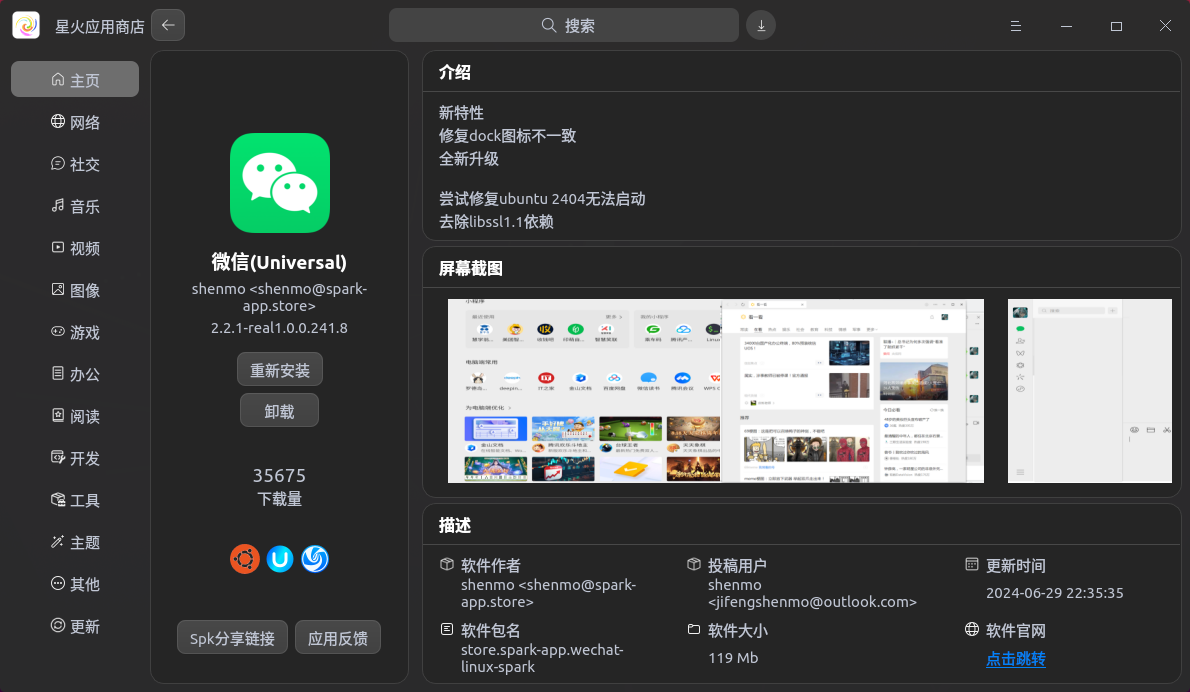Click the 投稿用户 box icon

coord(694,565)
